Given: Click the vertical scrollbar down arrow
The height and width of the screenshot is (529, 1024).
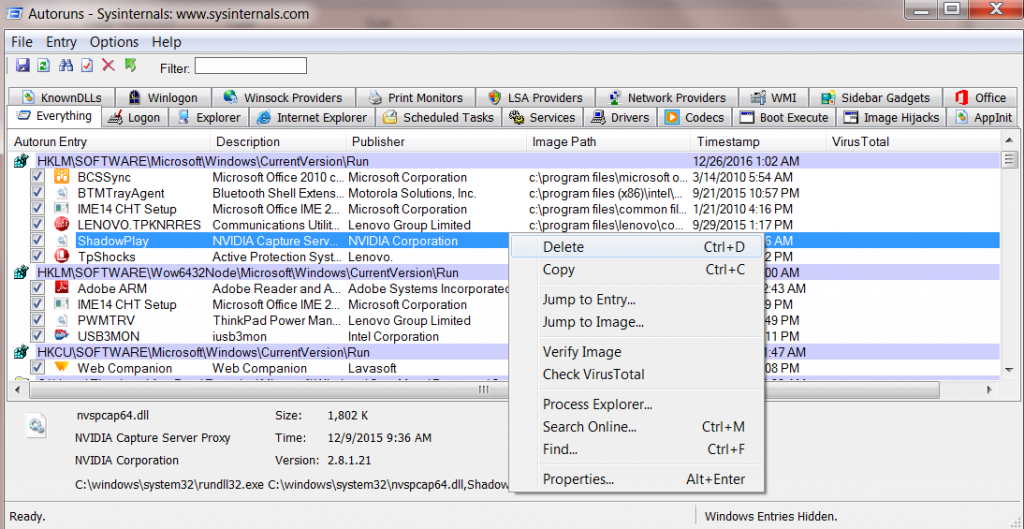Looking at the screenshot, I should pos(1009,370).
